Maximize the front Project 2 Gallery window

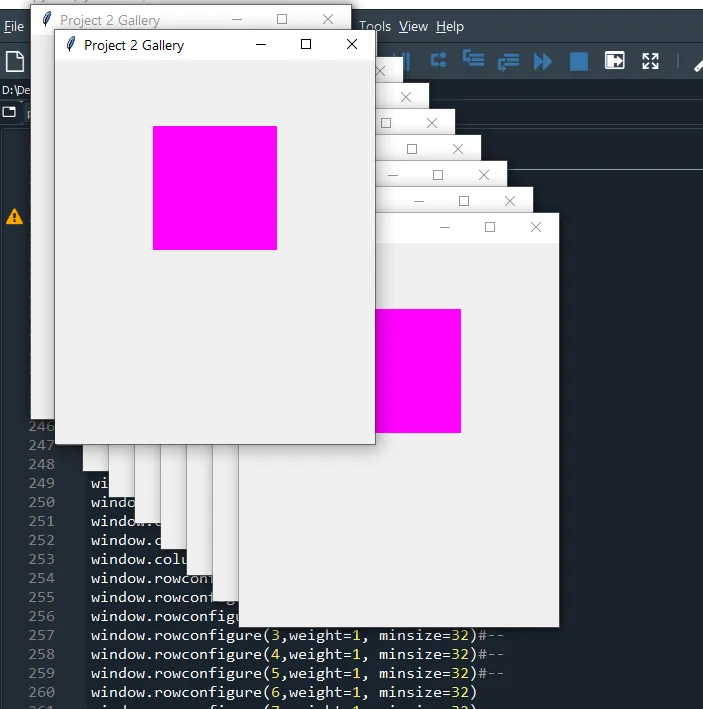(306, 44)
